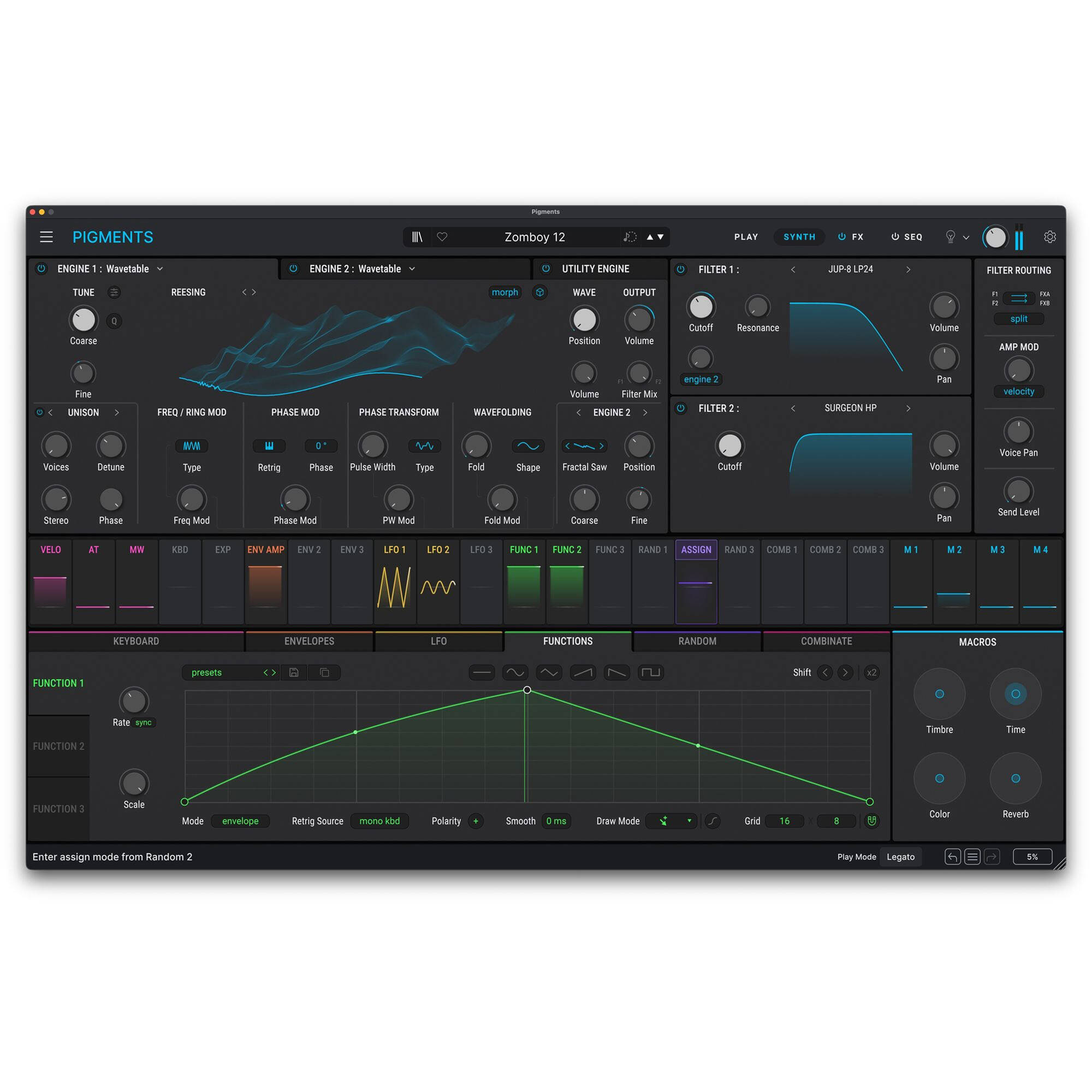
Task: Click the sound design tips lightbulb icon
Action: tap(951, 237)
